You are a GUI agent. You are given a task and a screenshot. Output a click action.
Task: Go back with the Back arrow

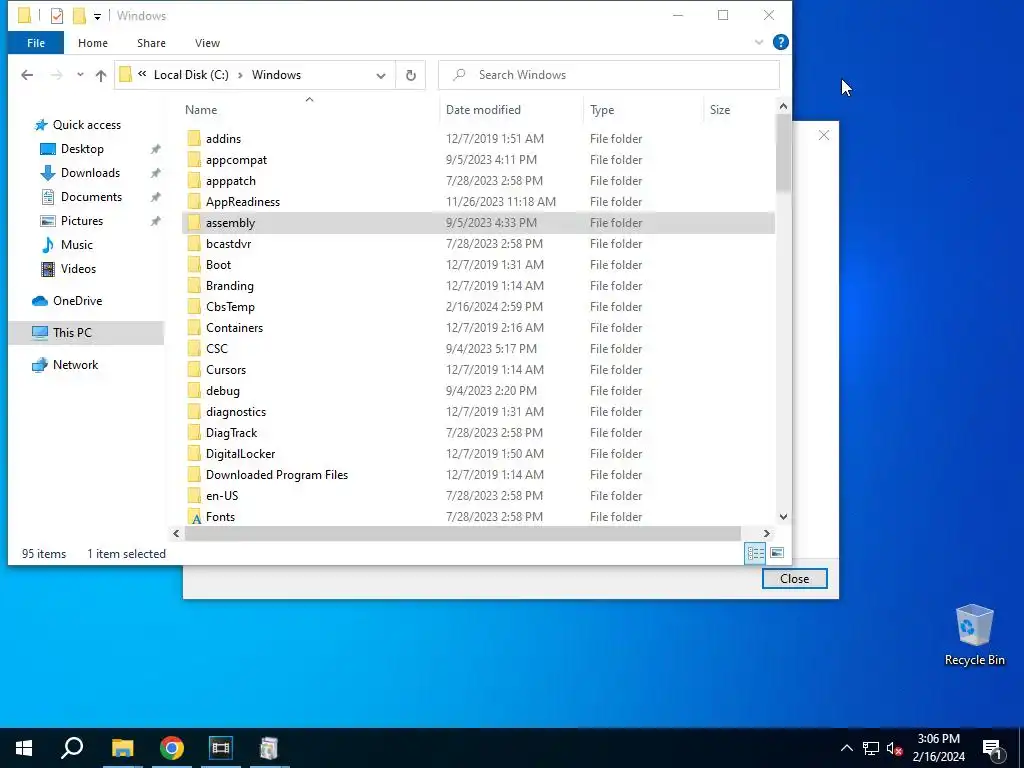(x=27, y=75)
